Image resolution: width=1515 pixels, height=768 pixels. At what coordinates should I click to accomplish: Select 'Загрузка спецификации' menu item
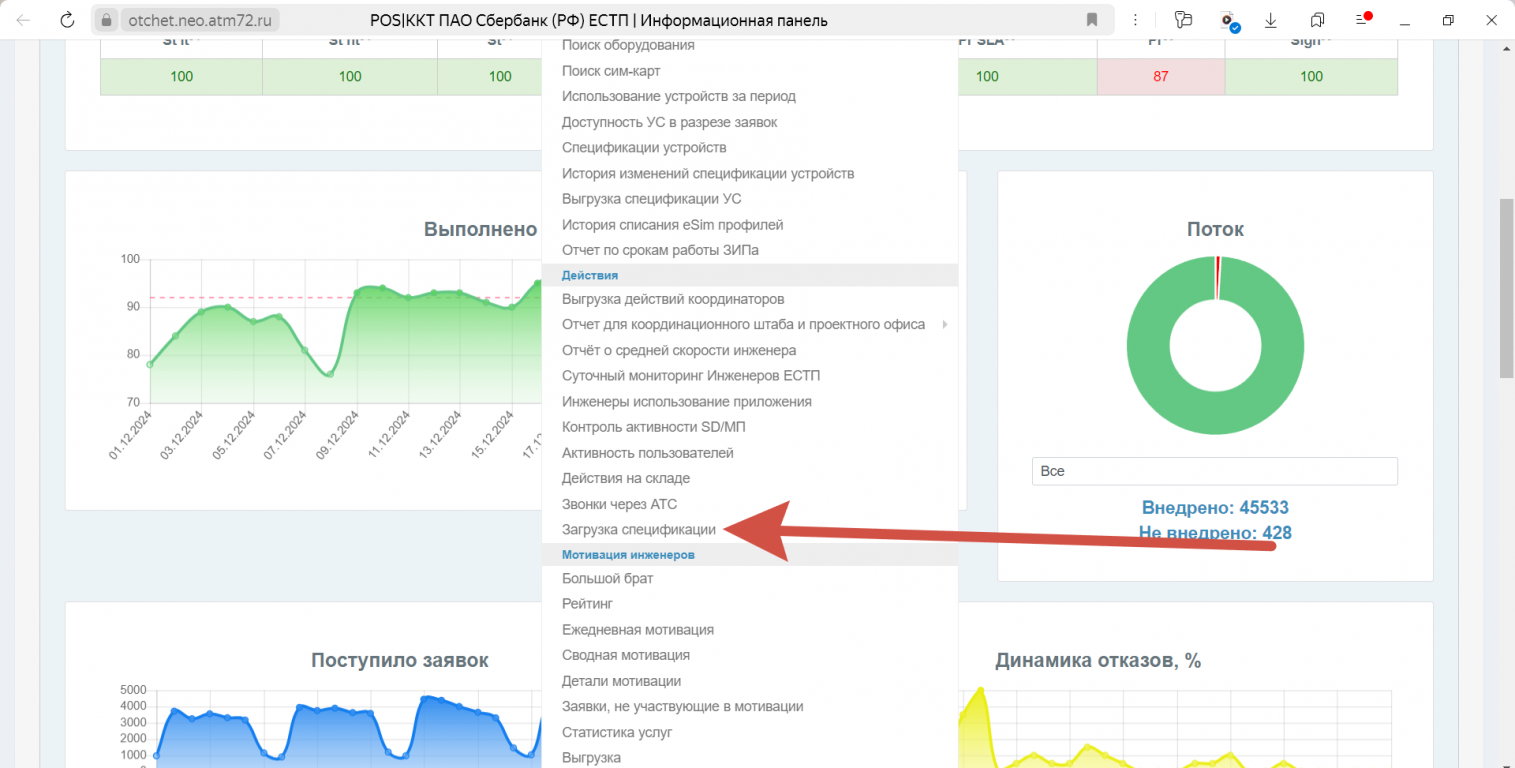click(638, 530)
